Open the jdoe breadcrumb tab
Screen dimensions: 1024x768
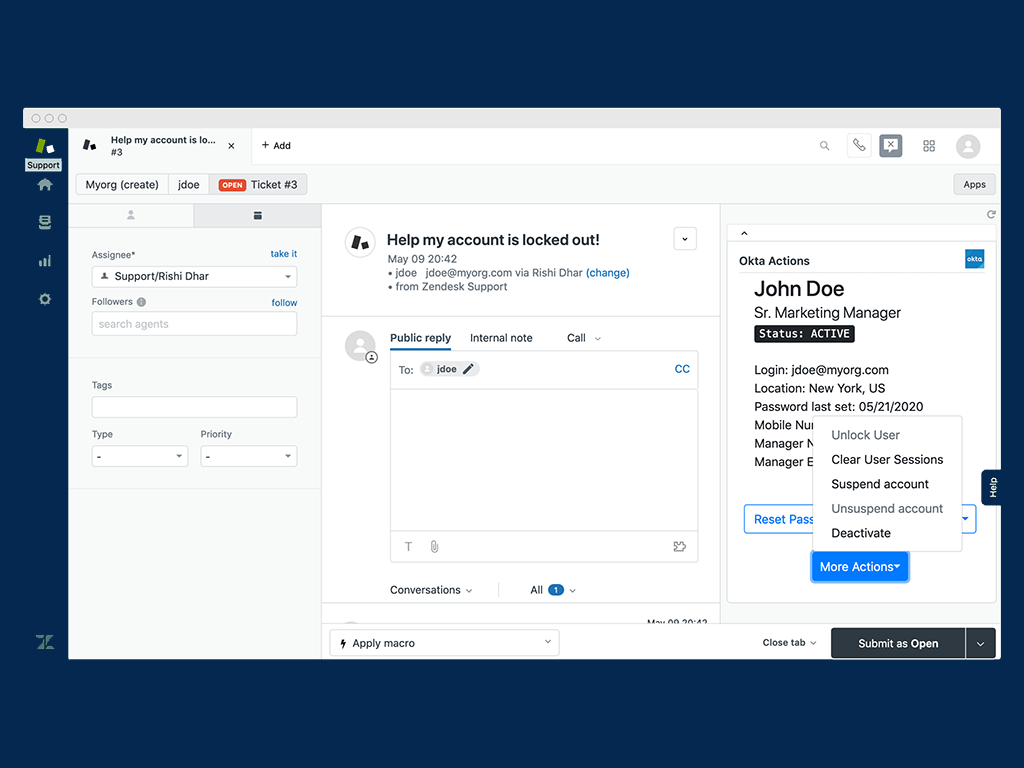point(189,185)
